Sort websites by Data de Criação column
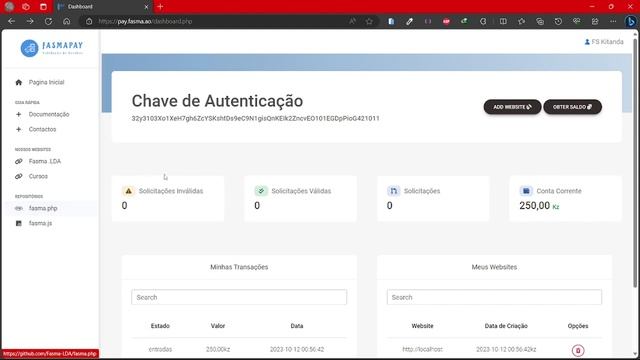The width and height of the screenshot is (640, 360). click(506, 326)
